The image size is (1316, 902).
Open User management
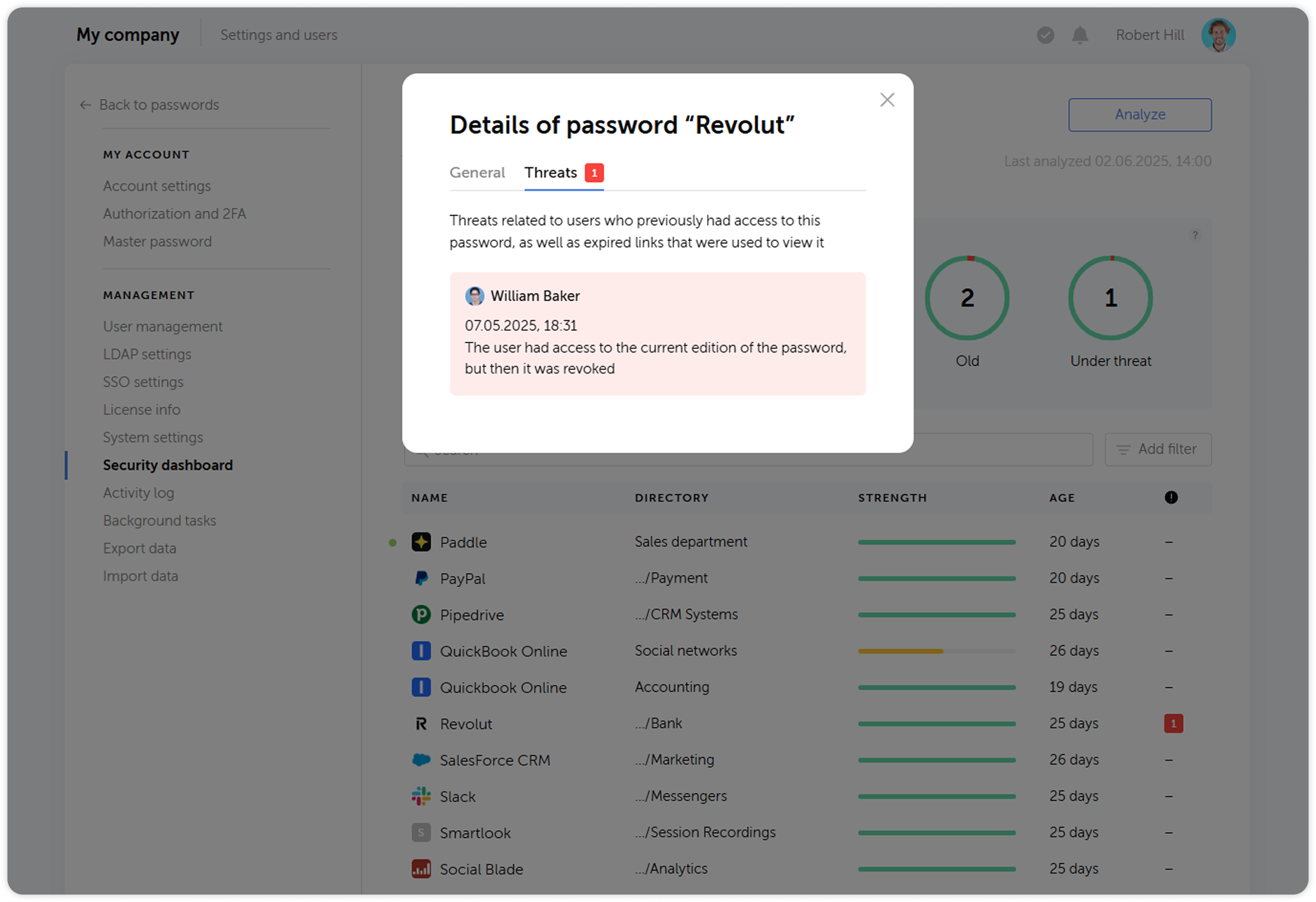162,326
